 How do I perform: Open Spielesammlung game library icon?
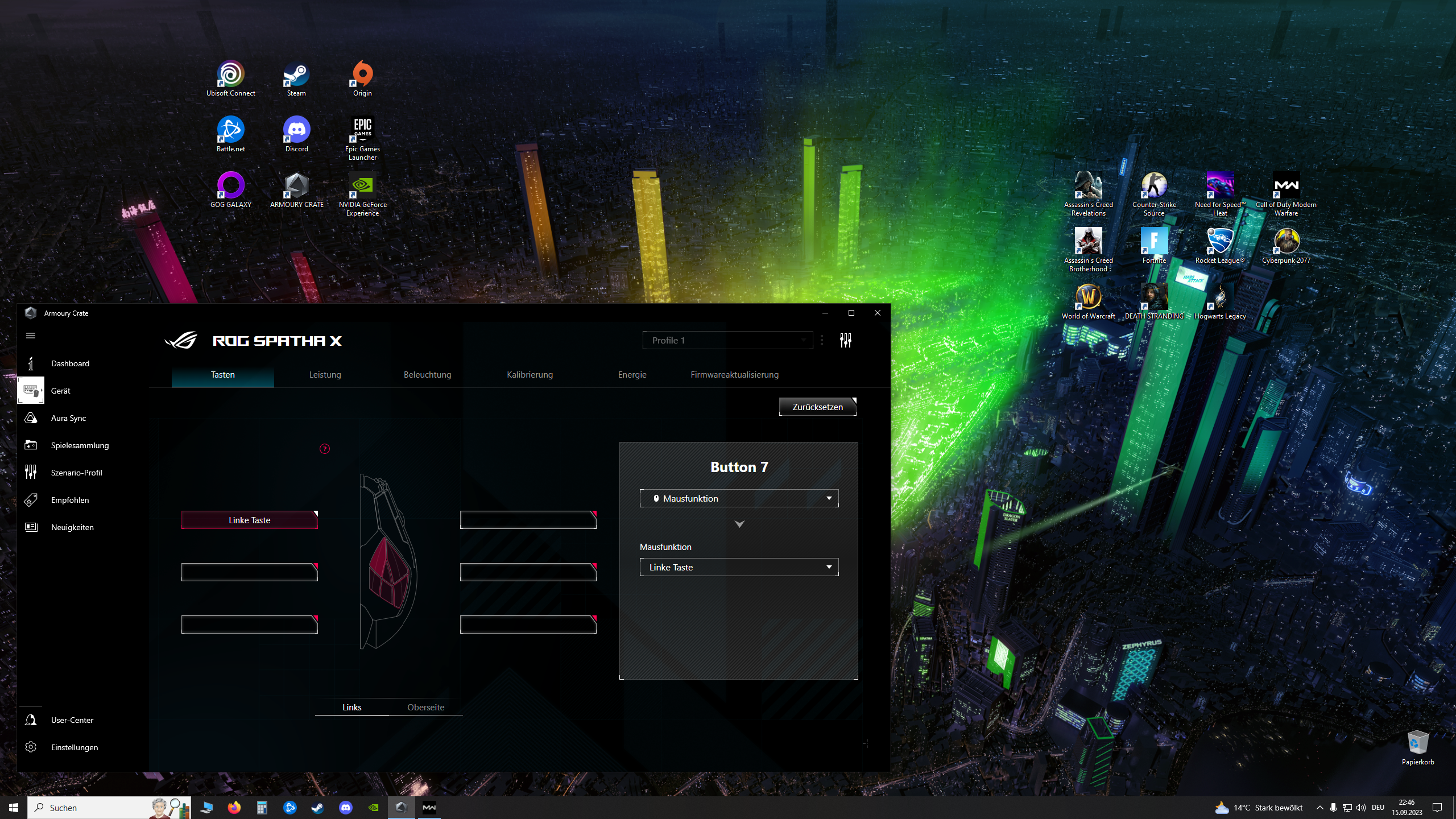[x=31, y=445]
